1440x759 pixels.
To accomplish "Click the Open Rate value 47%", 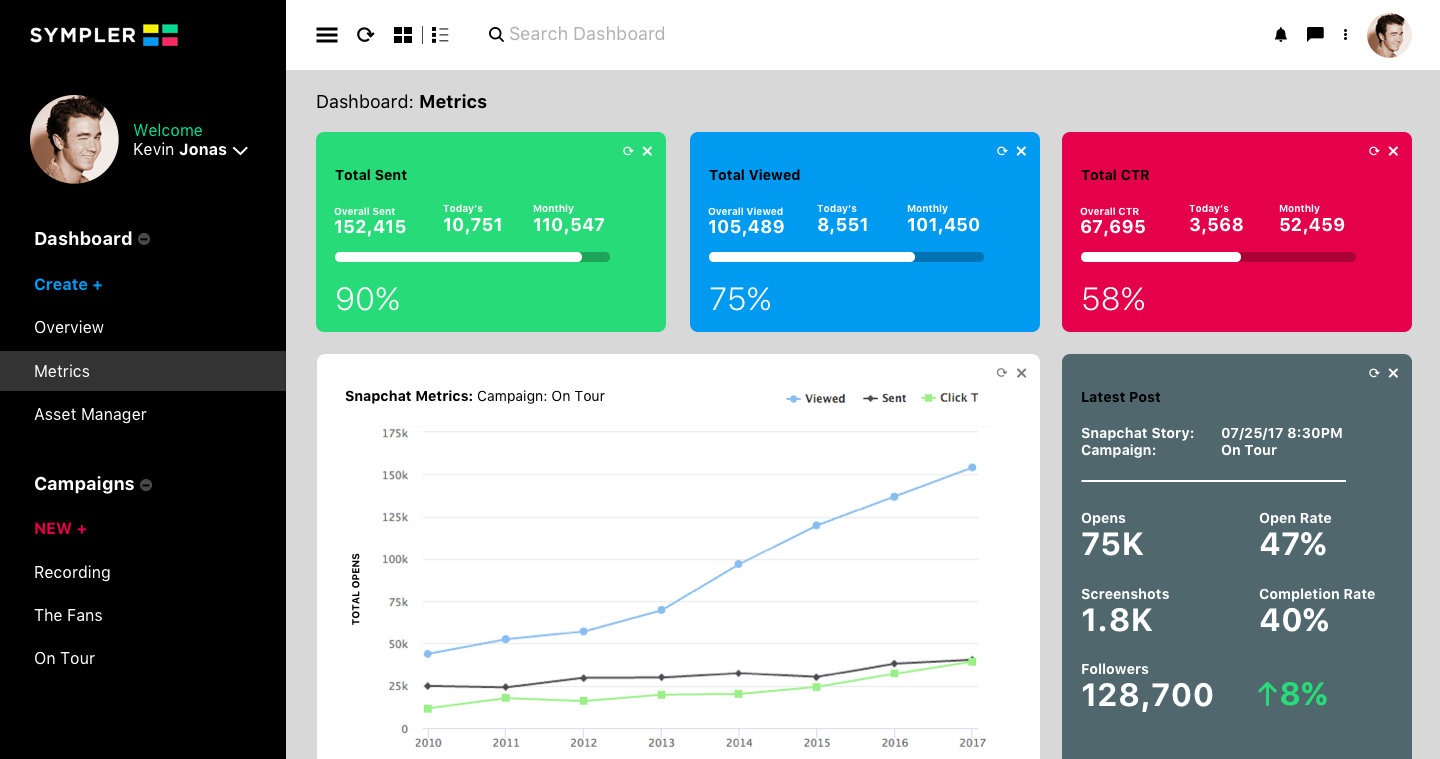I will click(1293, 545).
